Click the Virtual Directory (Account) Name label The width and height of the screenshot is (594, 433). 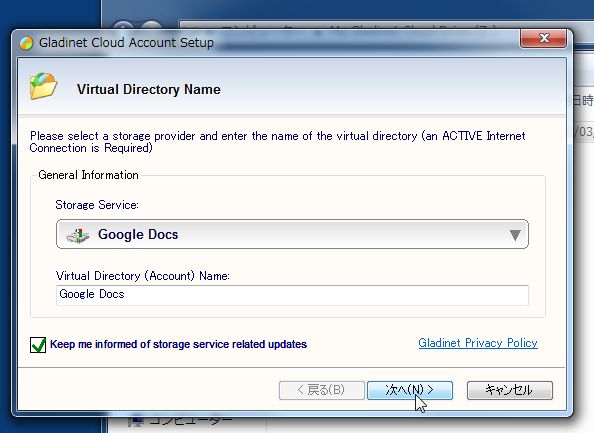point(142,275)
